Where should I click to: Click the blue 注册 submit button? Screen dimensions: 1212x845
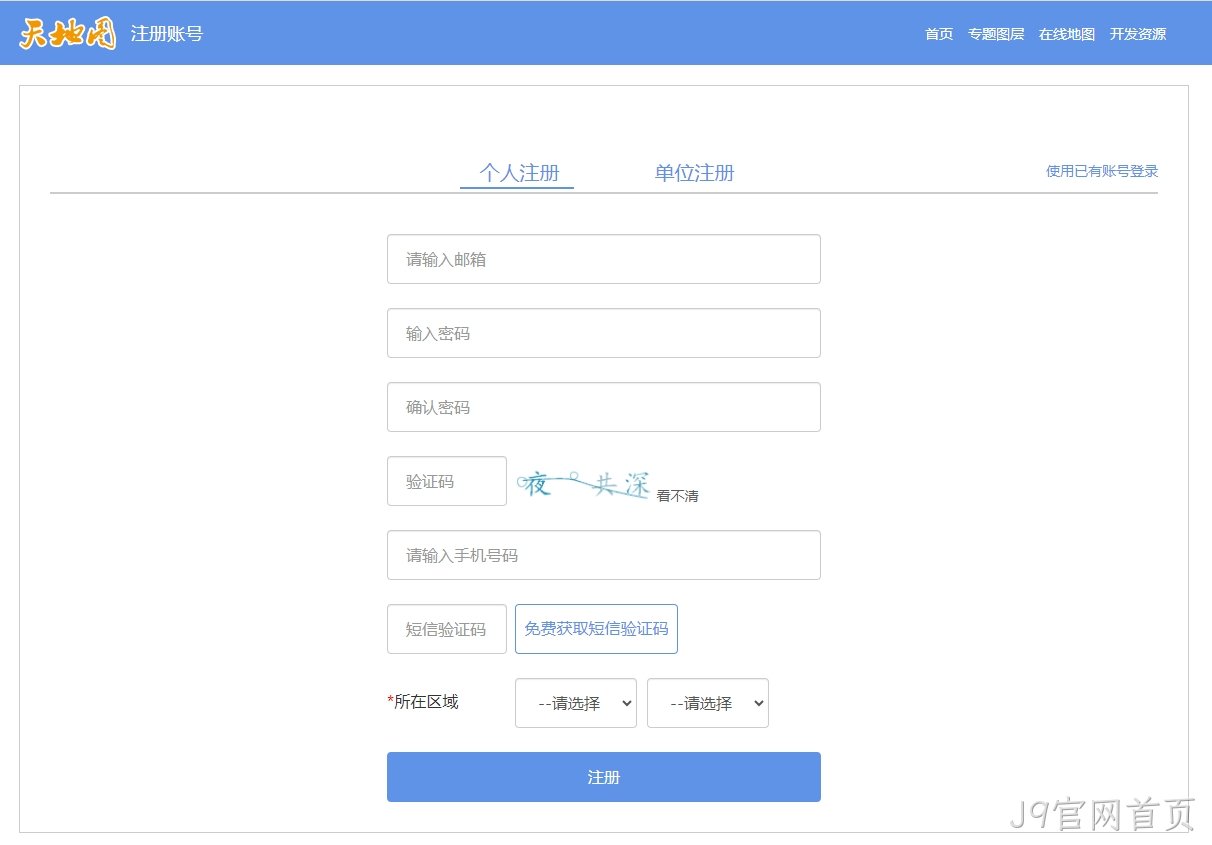click(604, 777)
